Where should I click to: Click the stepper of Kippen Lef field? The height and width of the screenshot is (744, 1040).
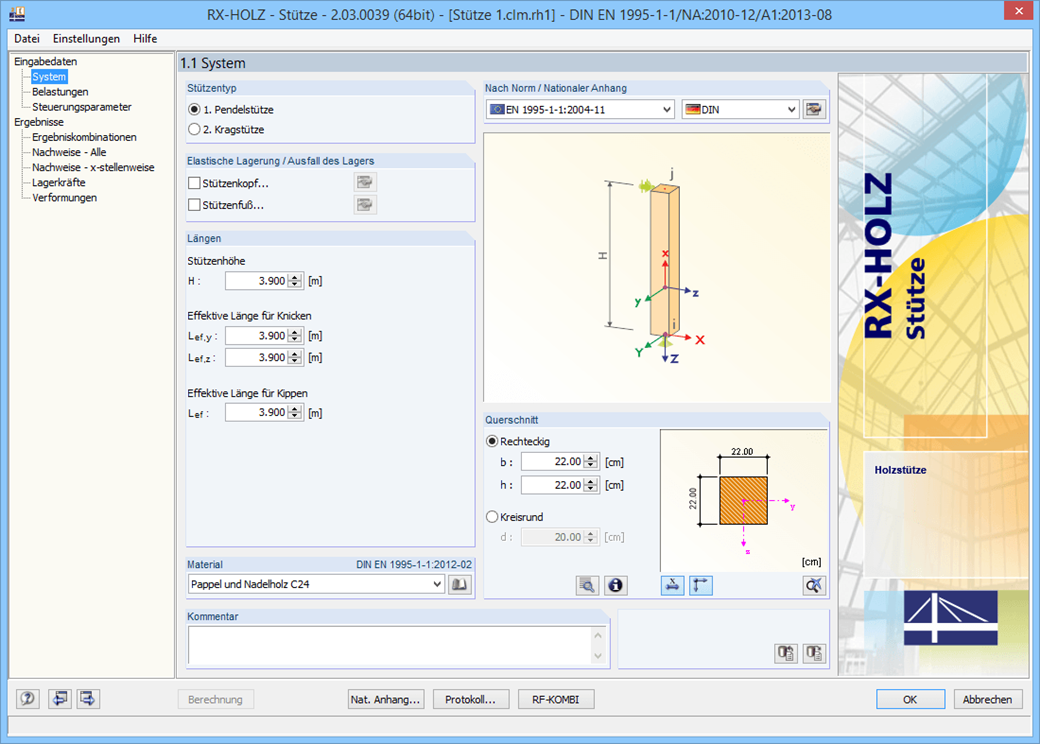click(x=295, y=412)
